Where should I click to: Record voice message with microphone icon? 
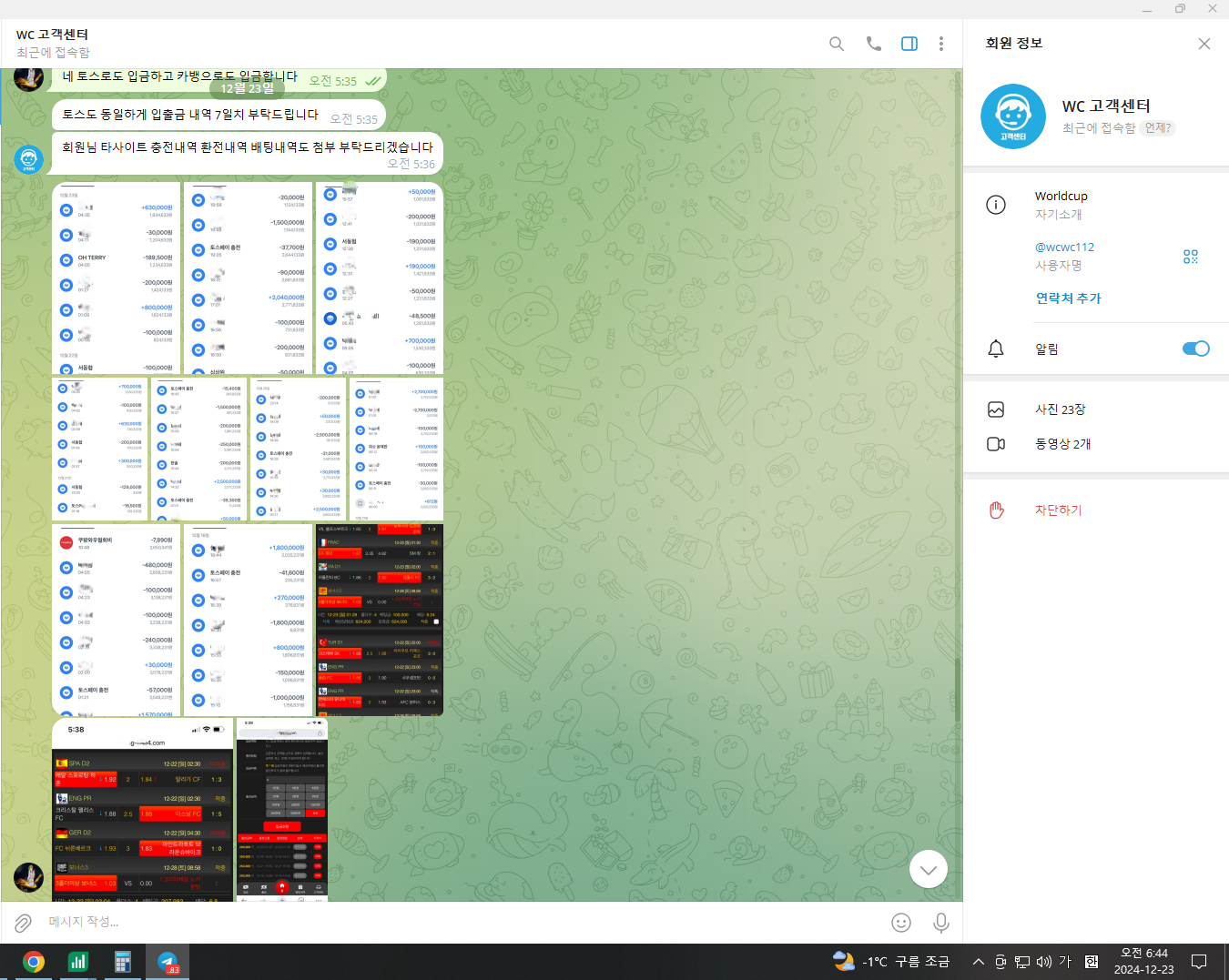(x=940, y=923)
